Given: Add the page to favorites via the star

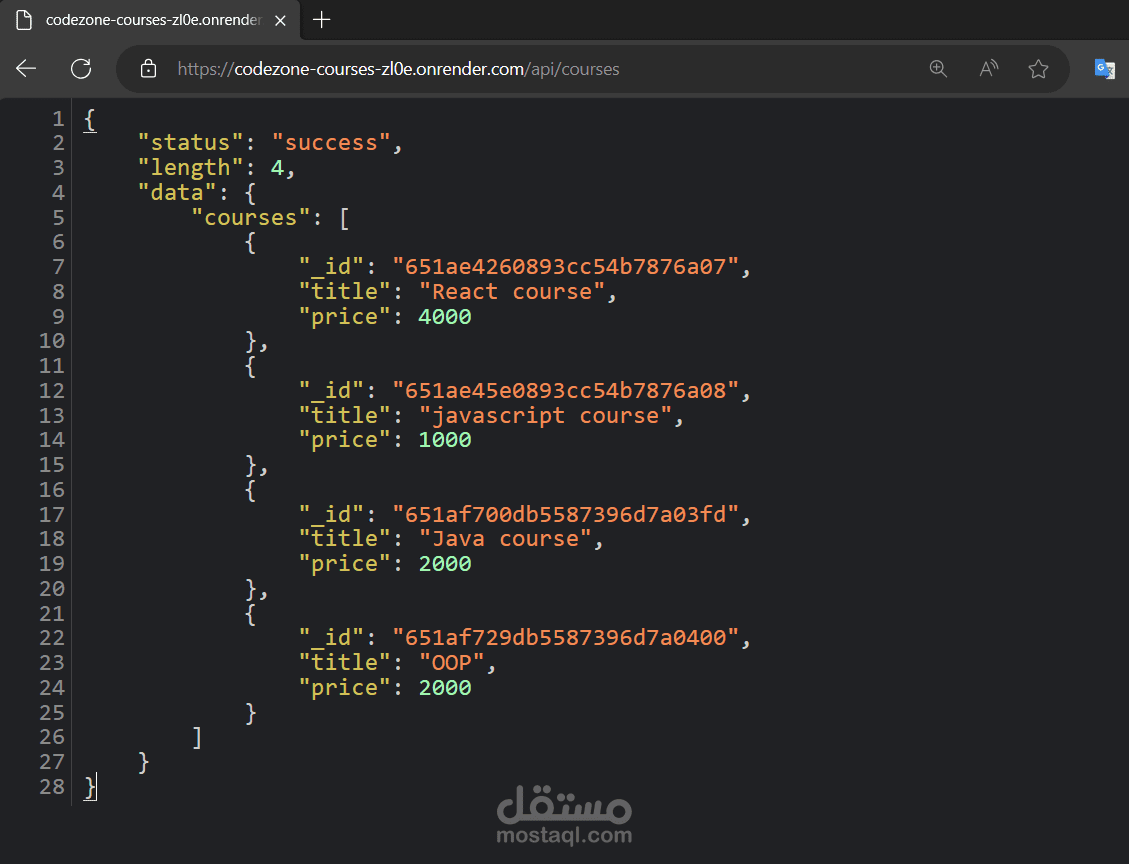Looking at the screenshot, I should (1038, 69).
